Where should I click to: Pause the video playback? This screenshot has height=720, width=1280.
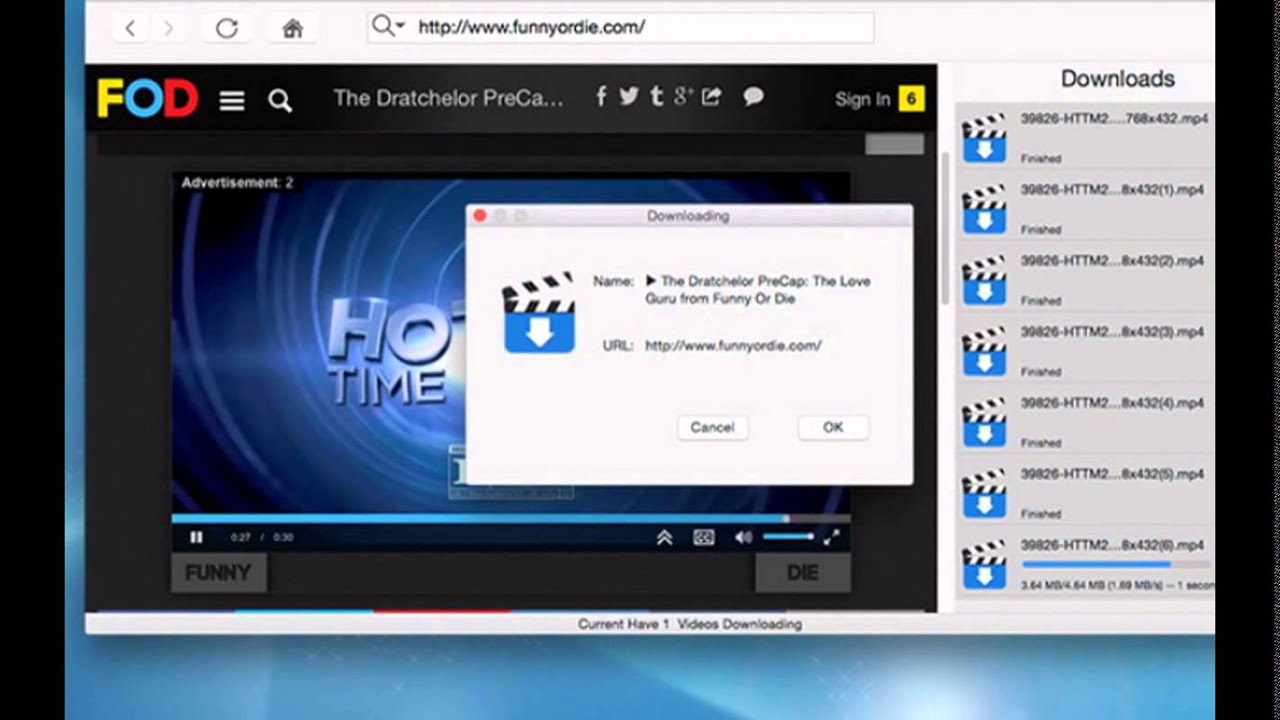(x=196, y=537)
